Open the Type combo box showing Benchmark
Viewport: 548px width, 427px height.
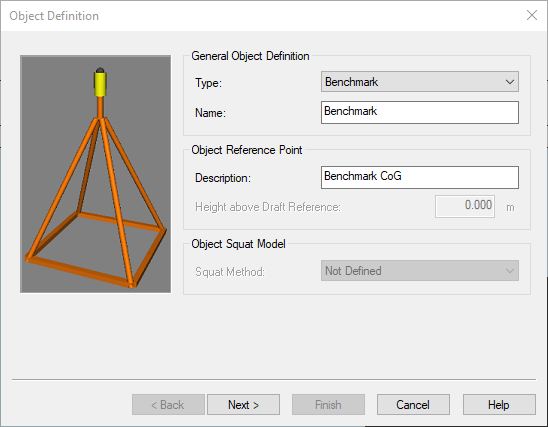pyautogui.click(x=419, y=82)
